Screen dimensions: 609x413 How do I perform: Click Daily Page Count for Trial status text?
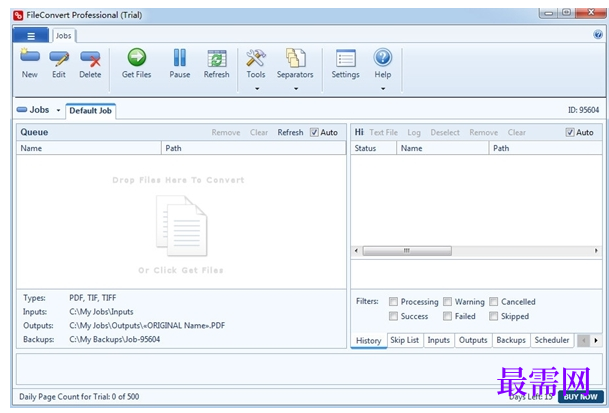79,397
